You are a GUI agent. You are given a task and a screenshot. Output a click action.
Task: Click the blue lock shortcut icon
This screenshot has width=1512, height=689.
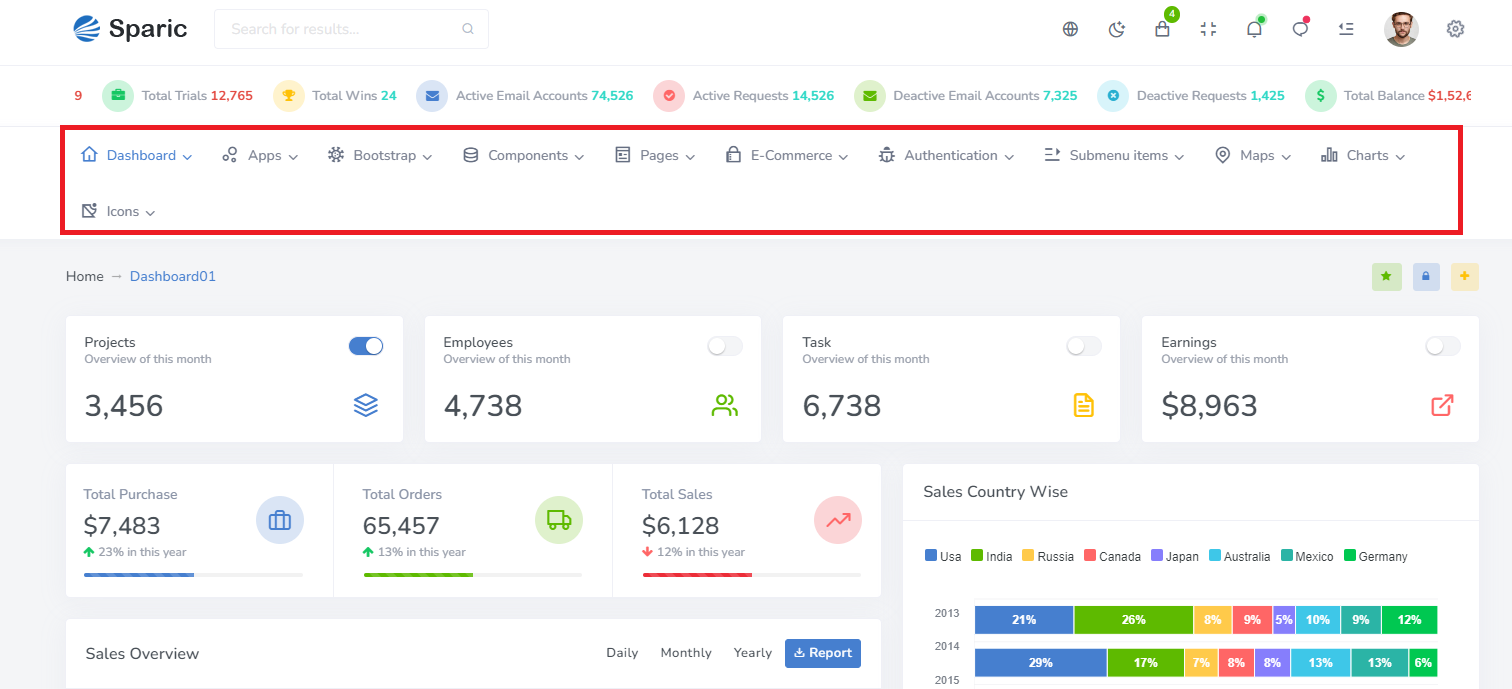(1426, 276)
